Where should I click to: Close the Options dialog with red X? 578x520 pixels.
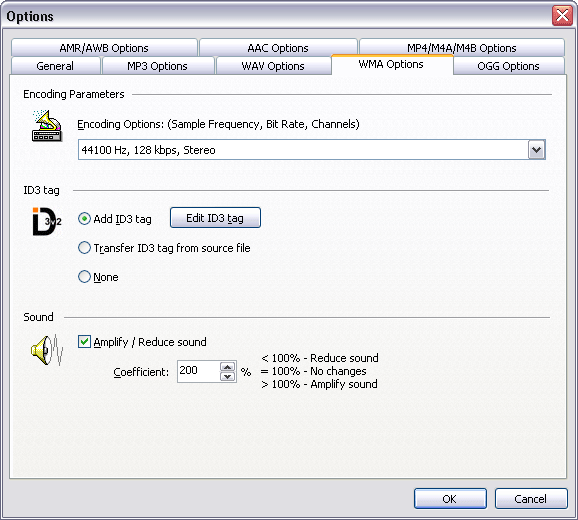pos(562,15)
